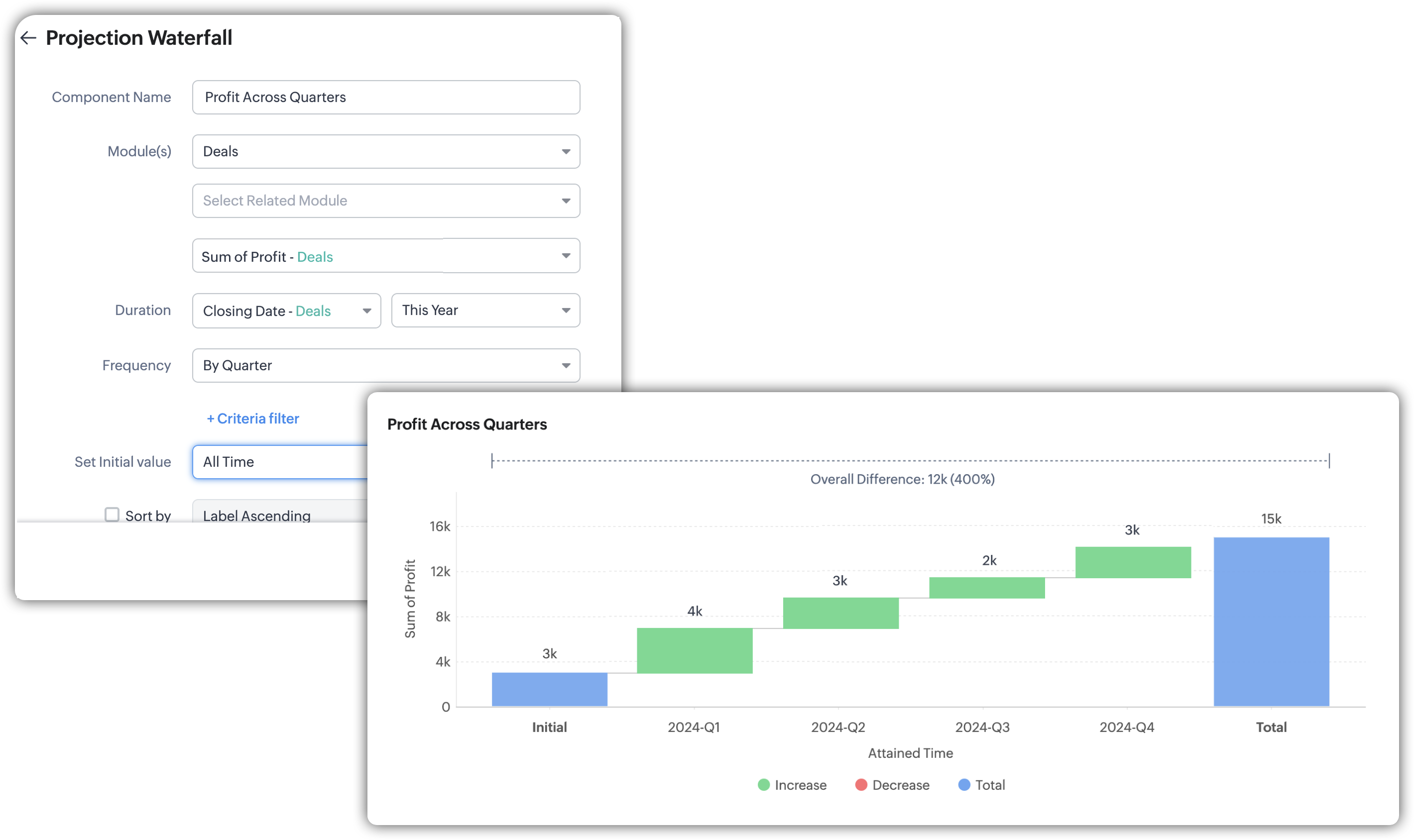
Task: Open the Closing Date - Deals dropdown
Action: tap(286, 311)
